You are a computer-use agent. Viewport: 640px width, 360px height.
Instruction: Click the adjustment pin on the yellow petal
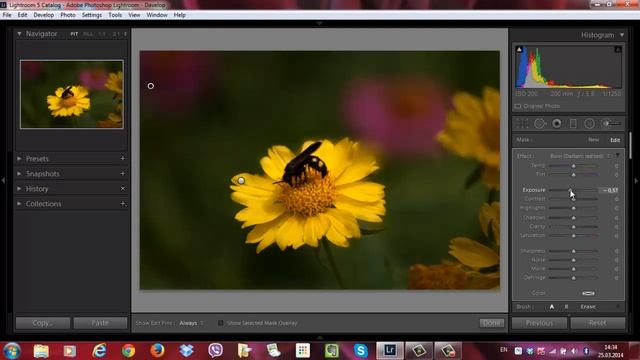pos(241,180)
